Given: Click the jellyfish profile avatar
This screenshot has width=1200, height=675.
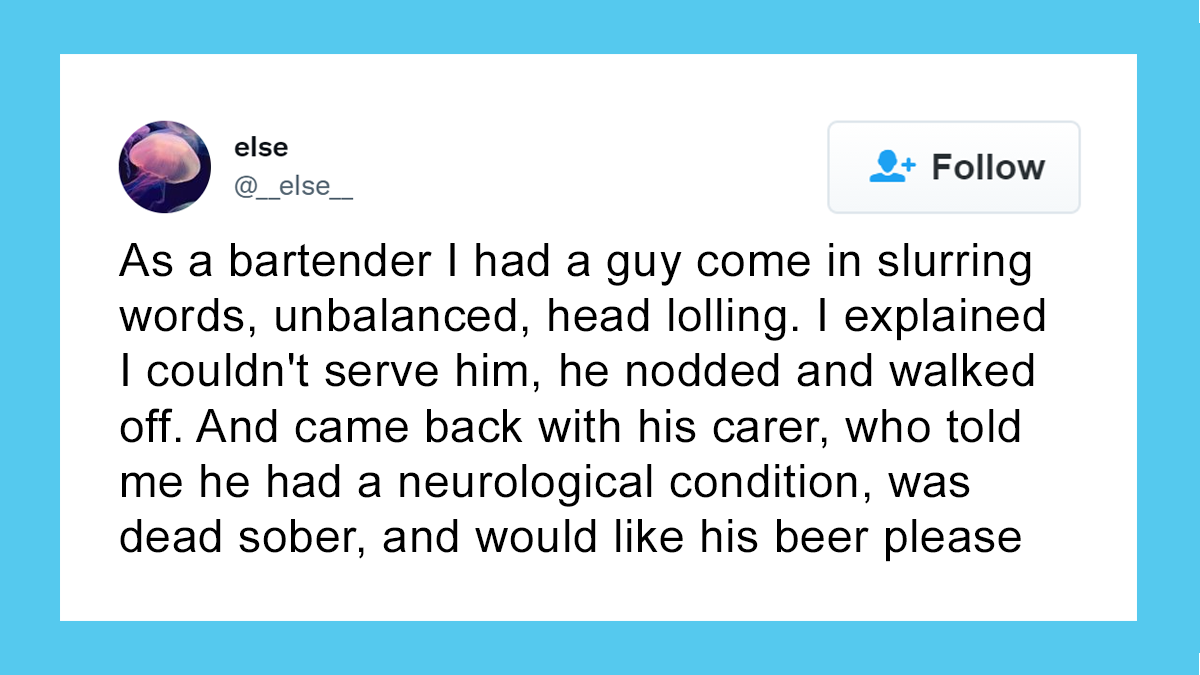Looking at the screenshot, I should [x=165, y=167].
